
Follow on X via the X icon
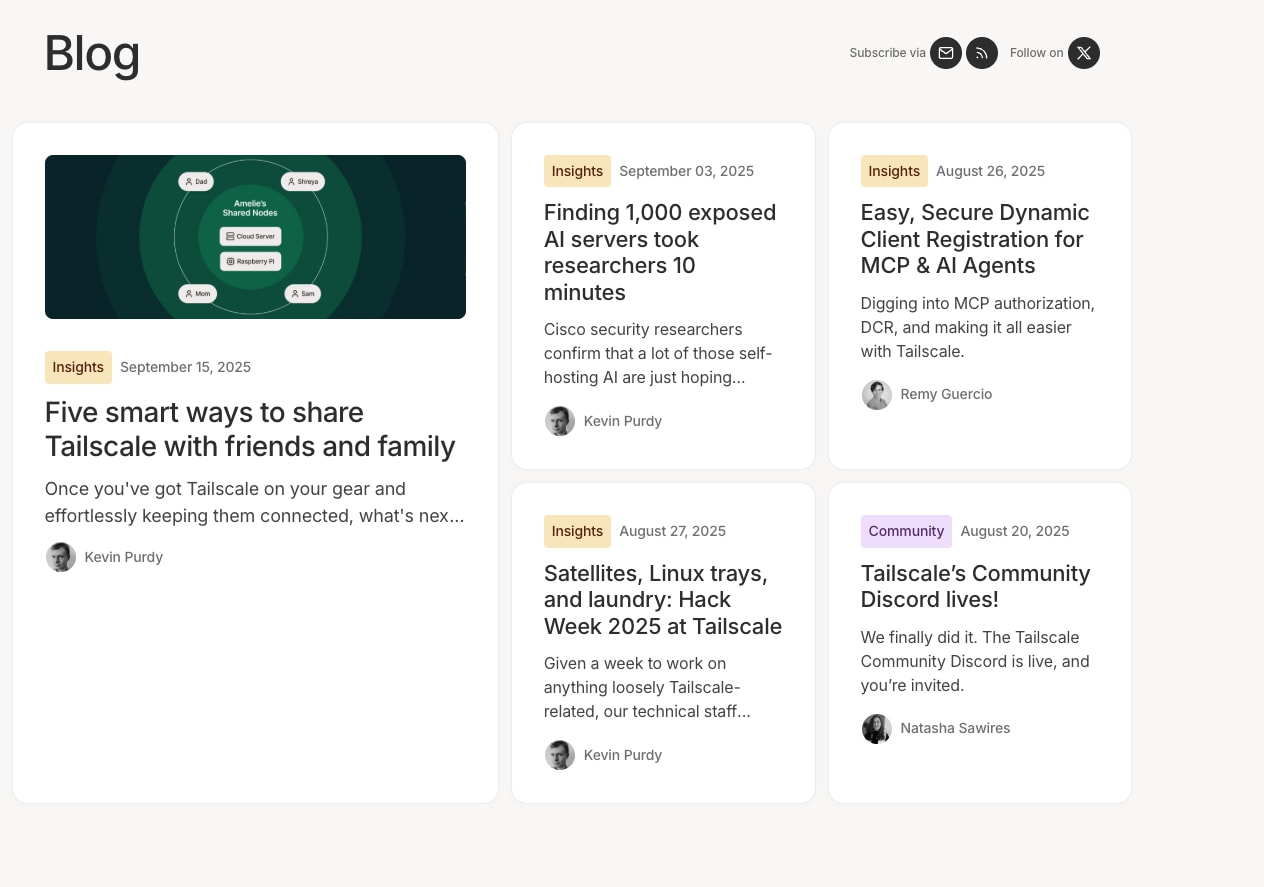[x=1084, y=53]
